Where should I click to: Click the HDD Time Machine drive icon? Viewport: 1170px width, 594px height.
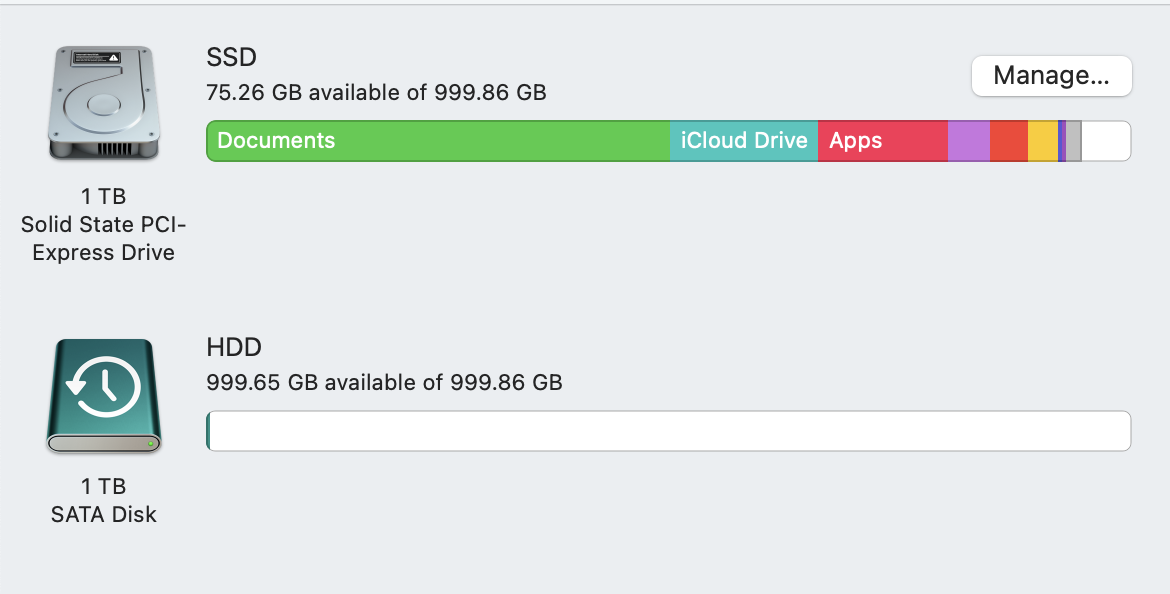point(104,395)
